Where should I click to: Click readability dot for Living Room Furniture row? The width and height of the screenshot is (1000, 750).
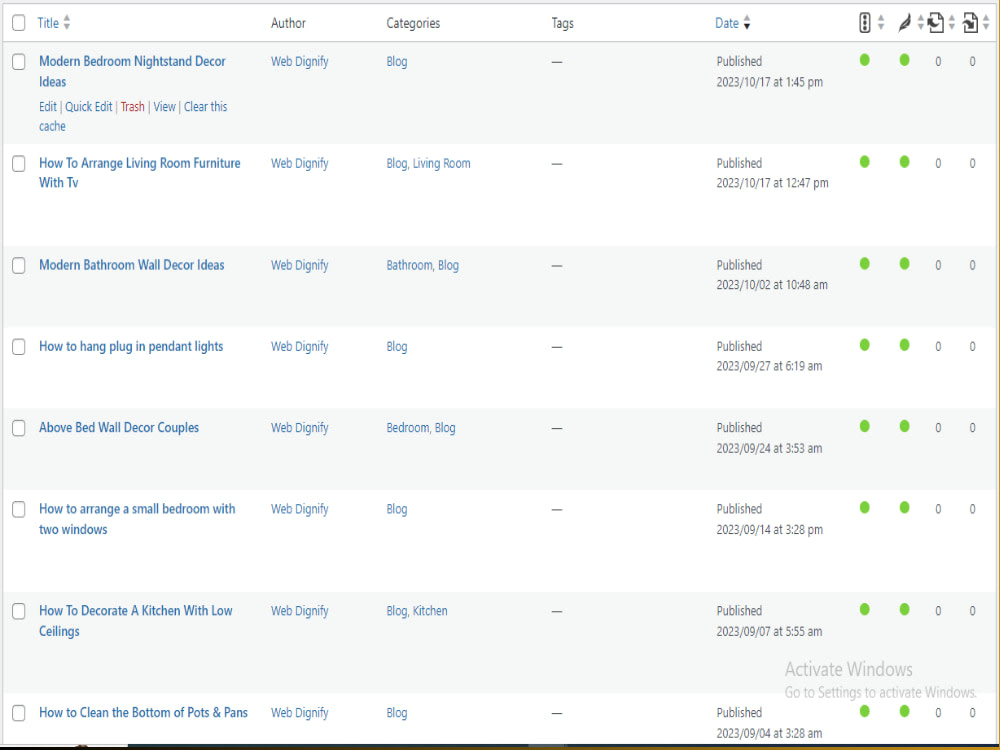pos(904,161)
